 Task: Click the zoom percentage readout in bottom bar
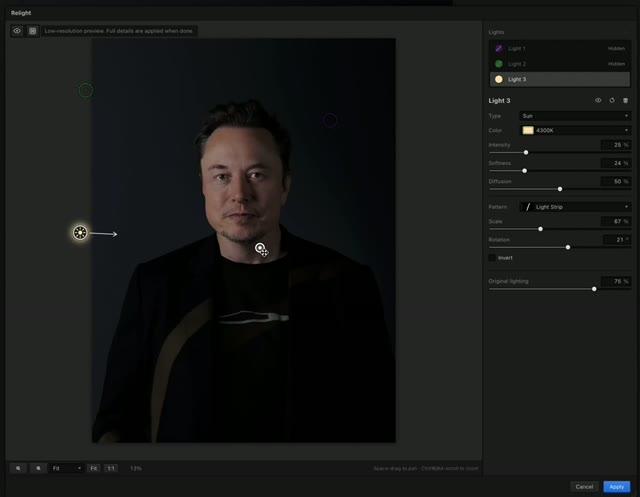(x=136, y=468)
